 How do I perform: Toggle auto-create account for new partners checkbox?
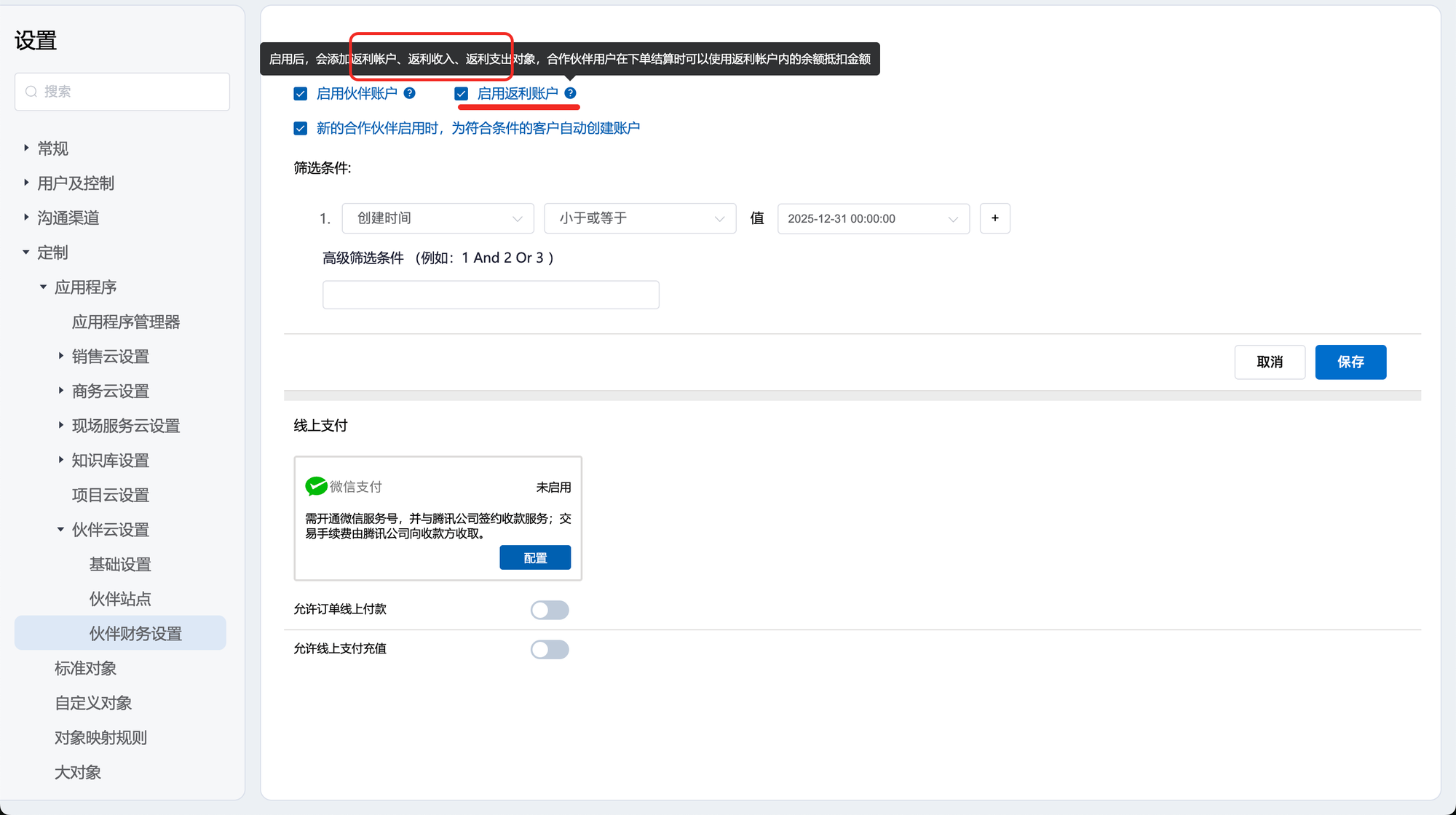[301, 129]
